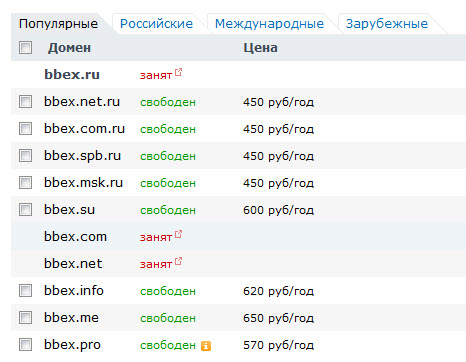Click the Домен column header
The image size is (466, 362).
(x=69, y=48)
